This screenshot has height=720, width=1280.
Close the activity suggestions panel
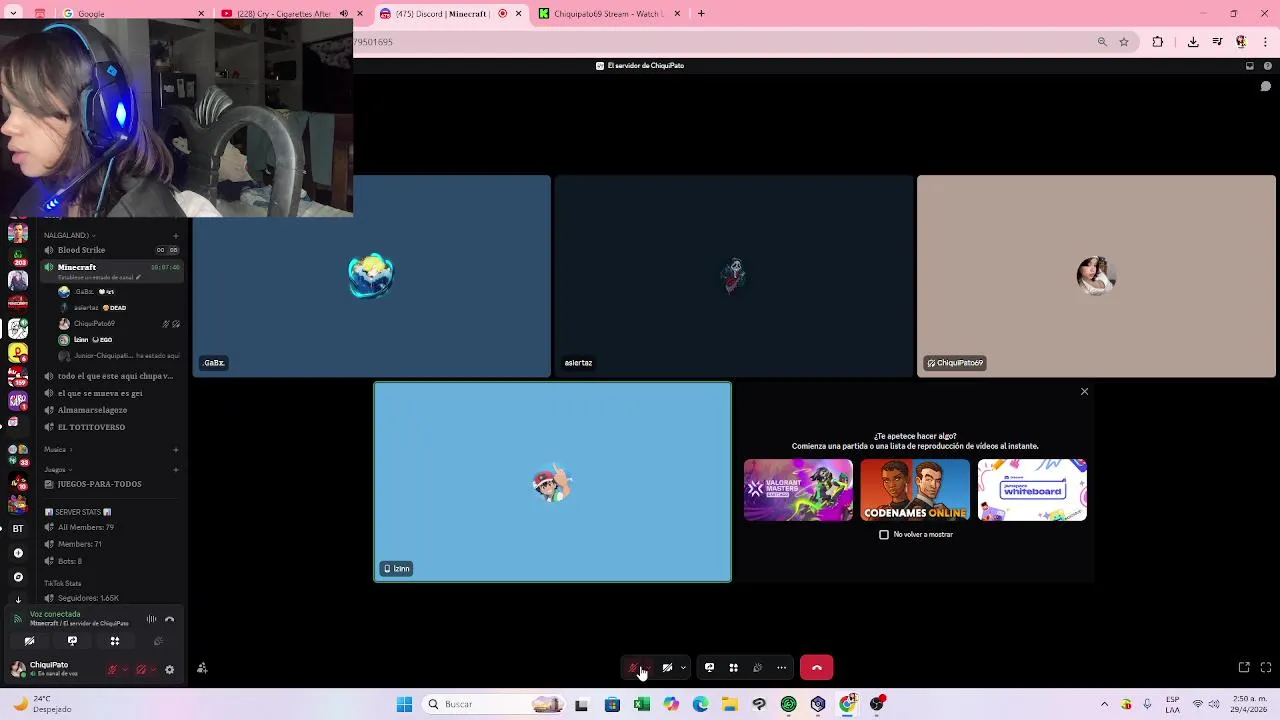pos(1084,391)
